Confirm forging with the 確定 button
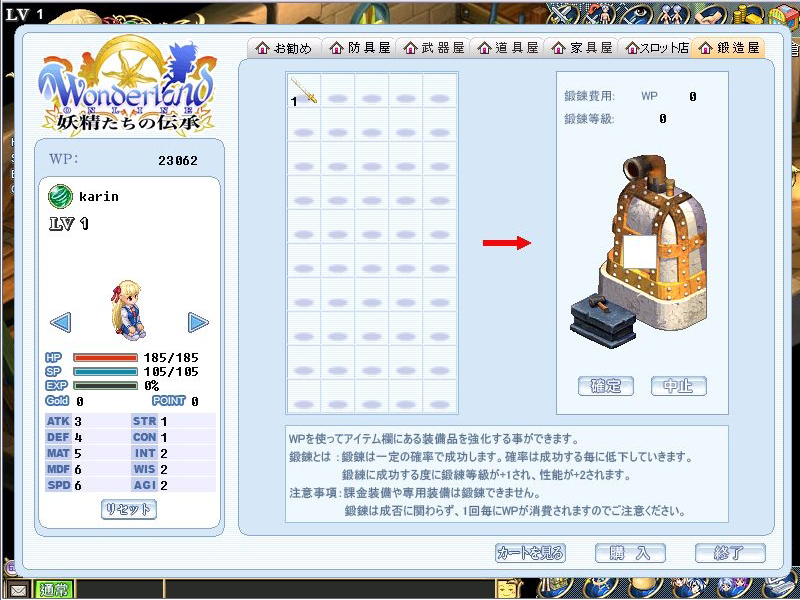 pyautogui.click(x=606, y=386)
